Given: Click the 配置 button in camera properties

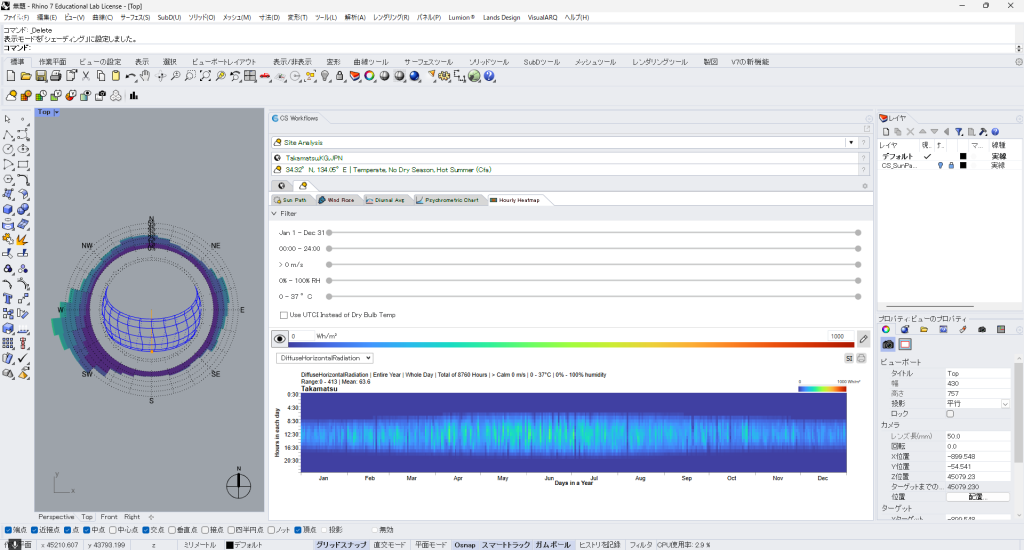Looking at the screenshot, I should pos(976,496).
